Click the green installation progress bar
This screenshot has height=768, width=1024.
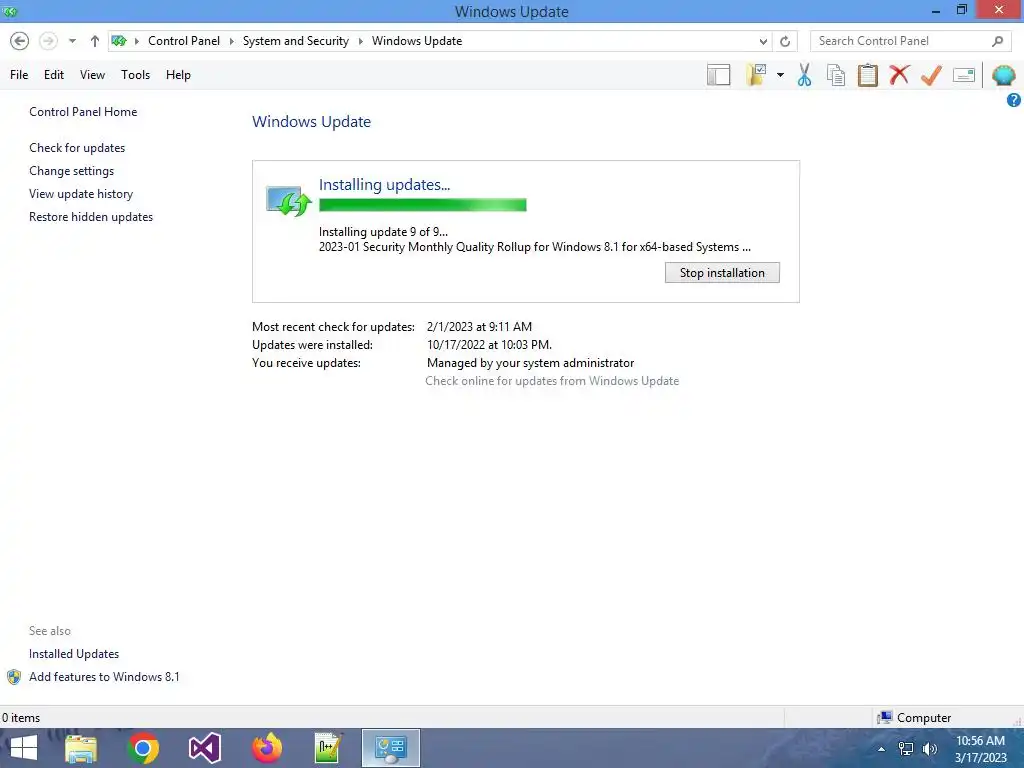[x=423, y=205]
